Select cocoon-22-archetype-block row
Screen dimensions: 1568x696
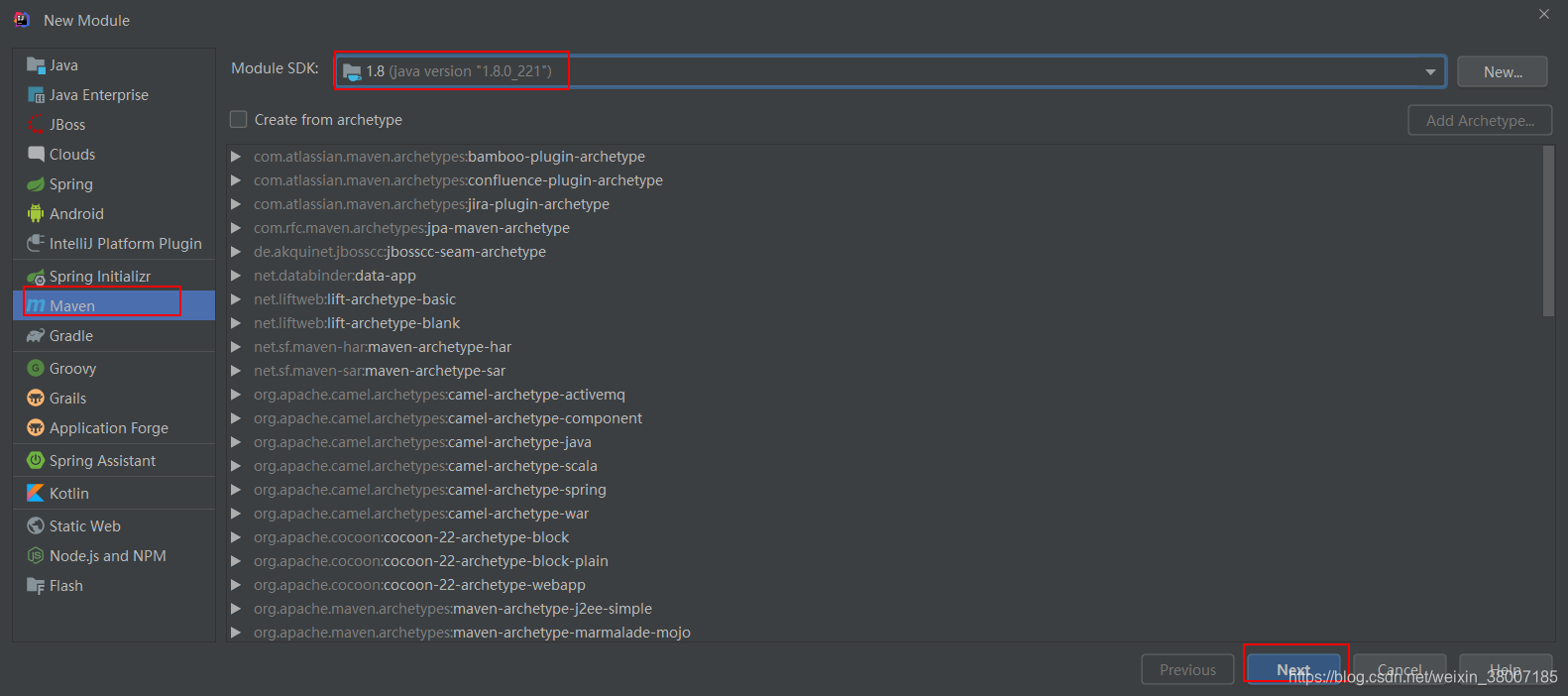click(884, 537)
